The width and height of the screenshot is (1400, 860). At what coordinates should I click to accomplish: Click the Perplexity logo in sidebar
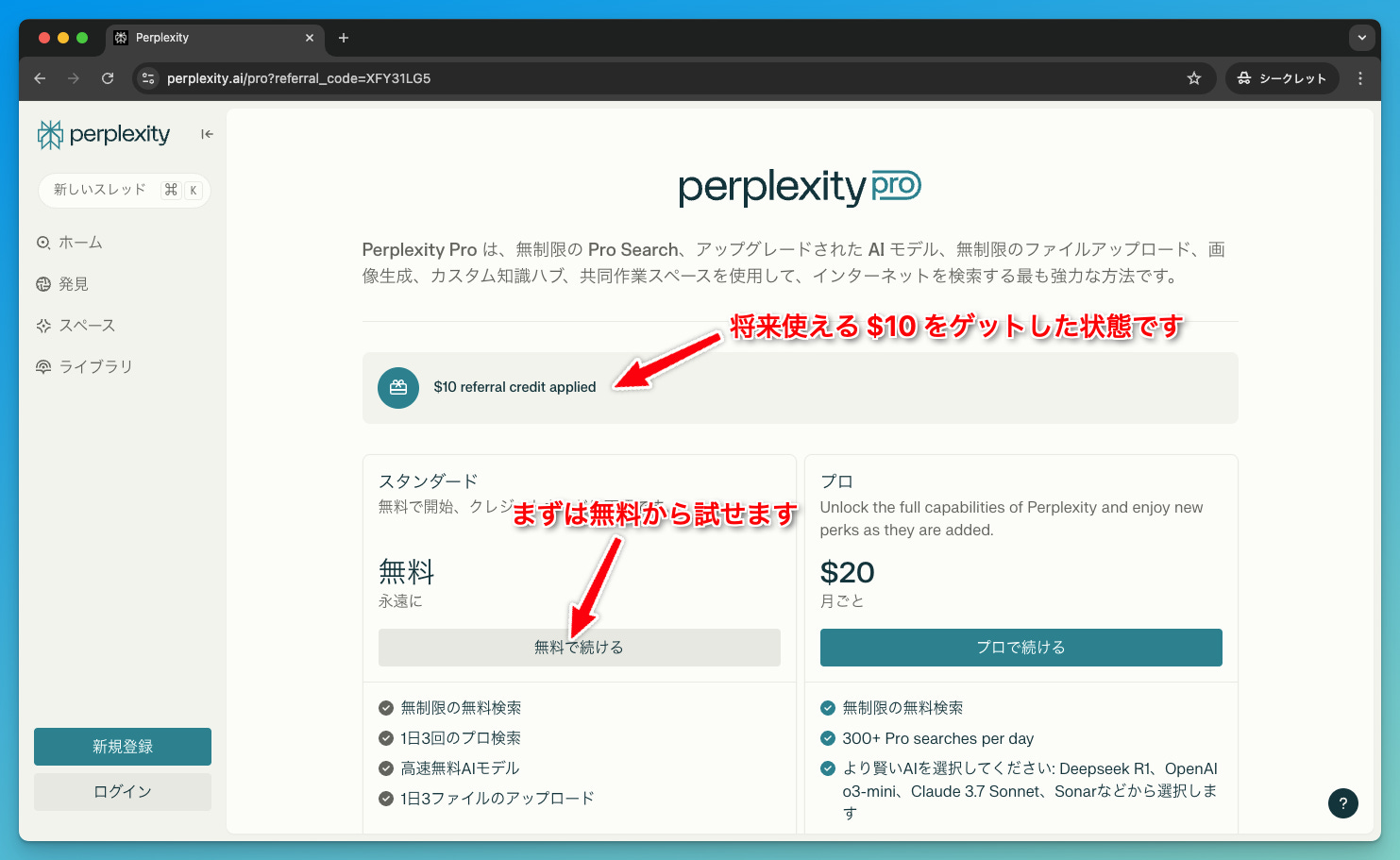click(104, 134)
